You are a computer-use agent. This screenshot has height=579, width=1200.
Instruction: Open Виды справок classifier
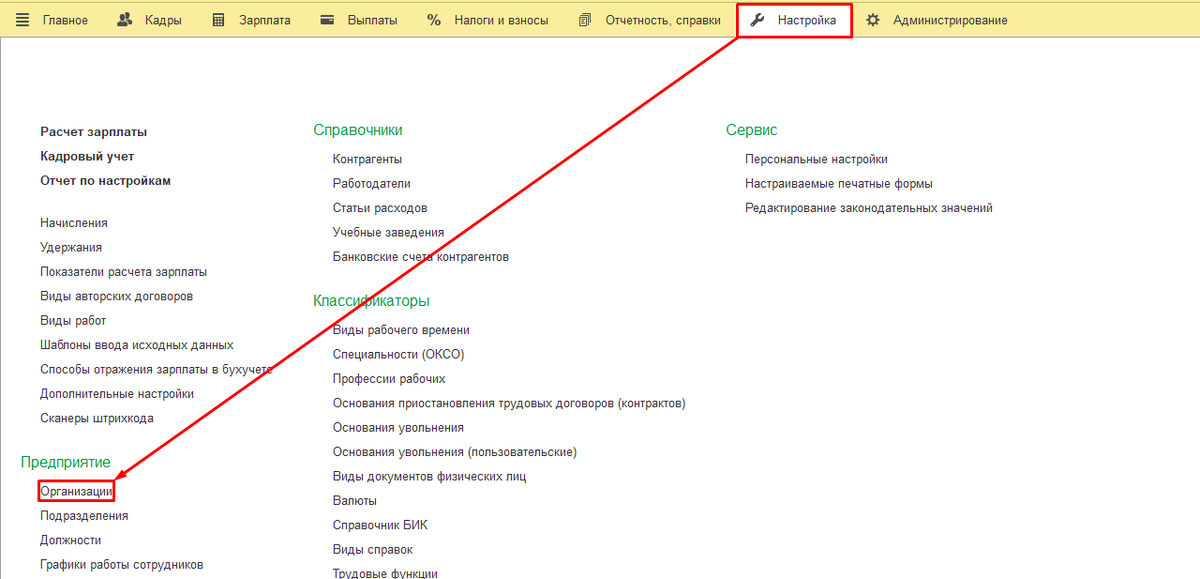tap(373, 550)
